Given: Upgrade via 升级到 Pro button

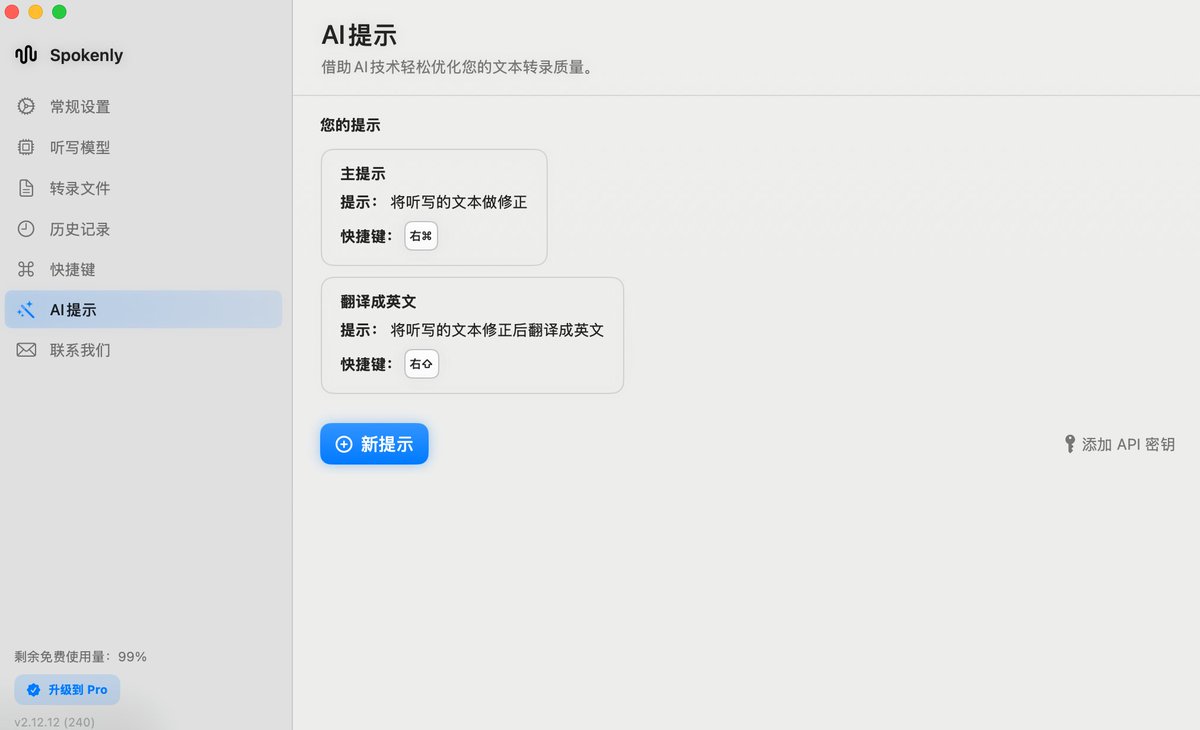Looking at the screenshot, I should click(x=67, y=690).
